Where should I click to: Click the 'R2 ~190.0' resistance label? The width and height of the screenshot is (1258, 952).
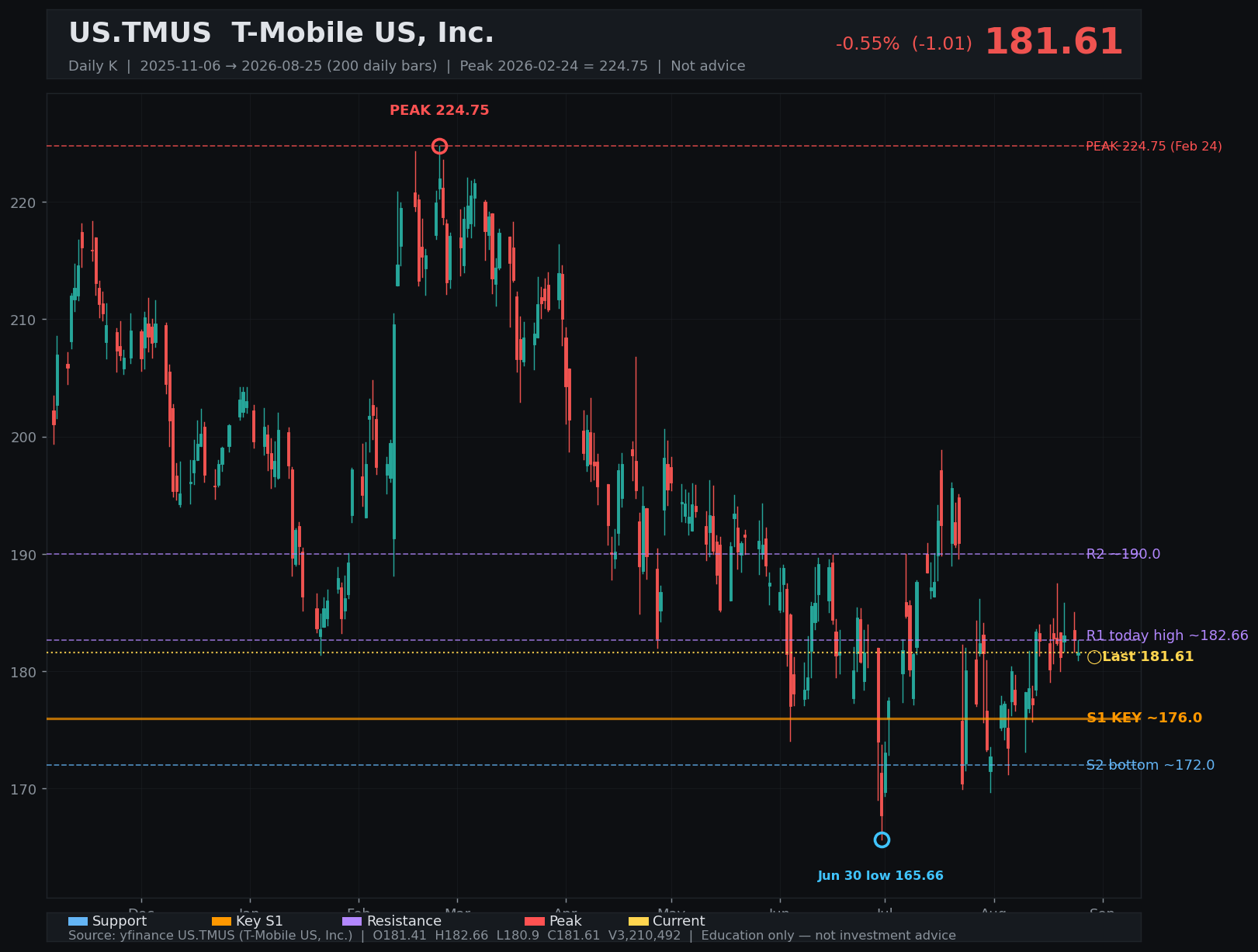[1123, 554]
